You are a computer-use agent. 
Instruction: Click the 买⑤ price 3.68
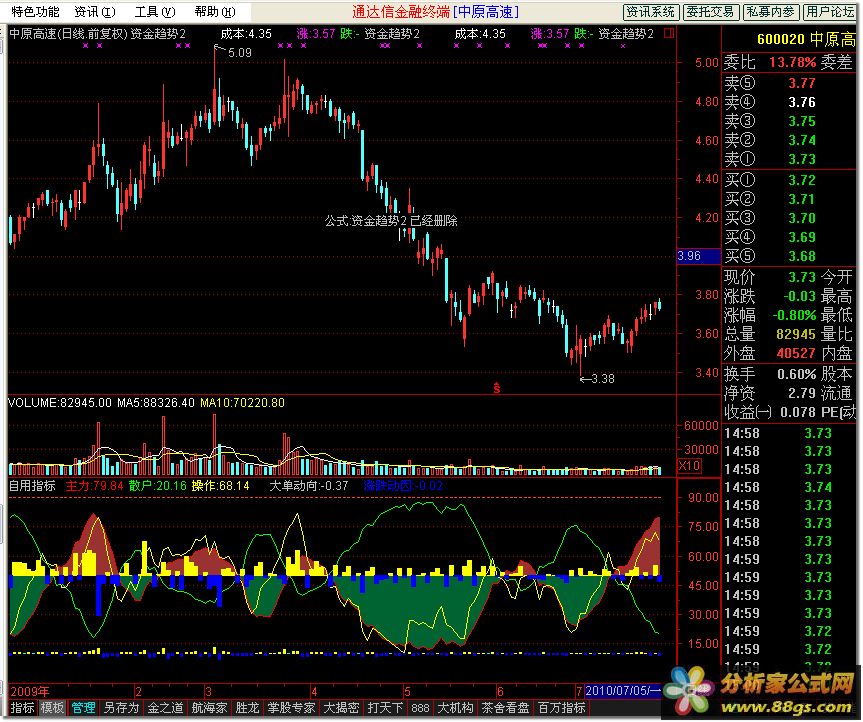(x=801, y=256)
